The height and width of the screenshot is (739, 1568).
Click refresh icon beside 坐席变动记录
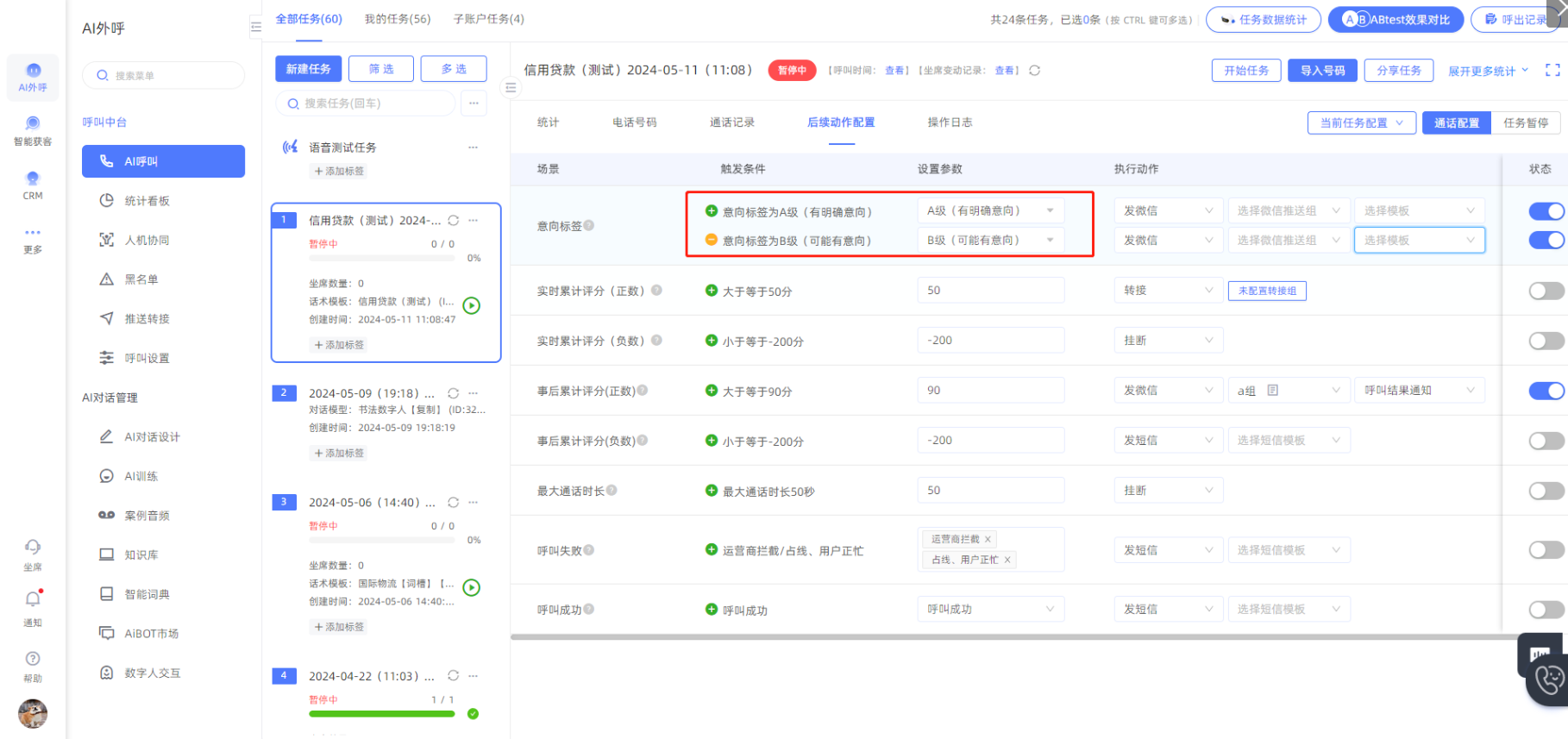coord(1034,71)
